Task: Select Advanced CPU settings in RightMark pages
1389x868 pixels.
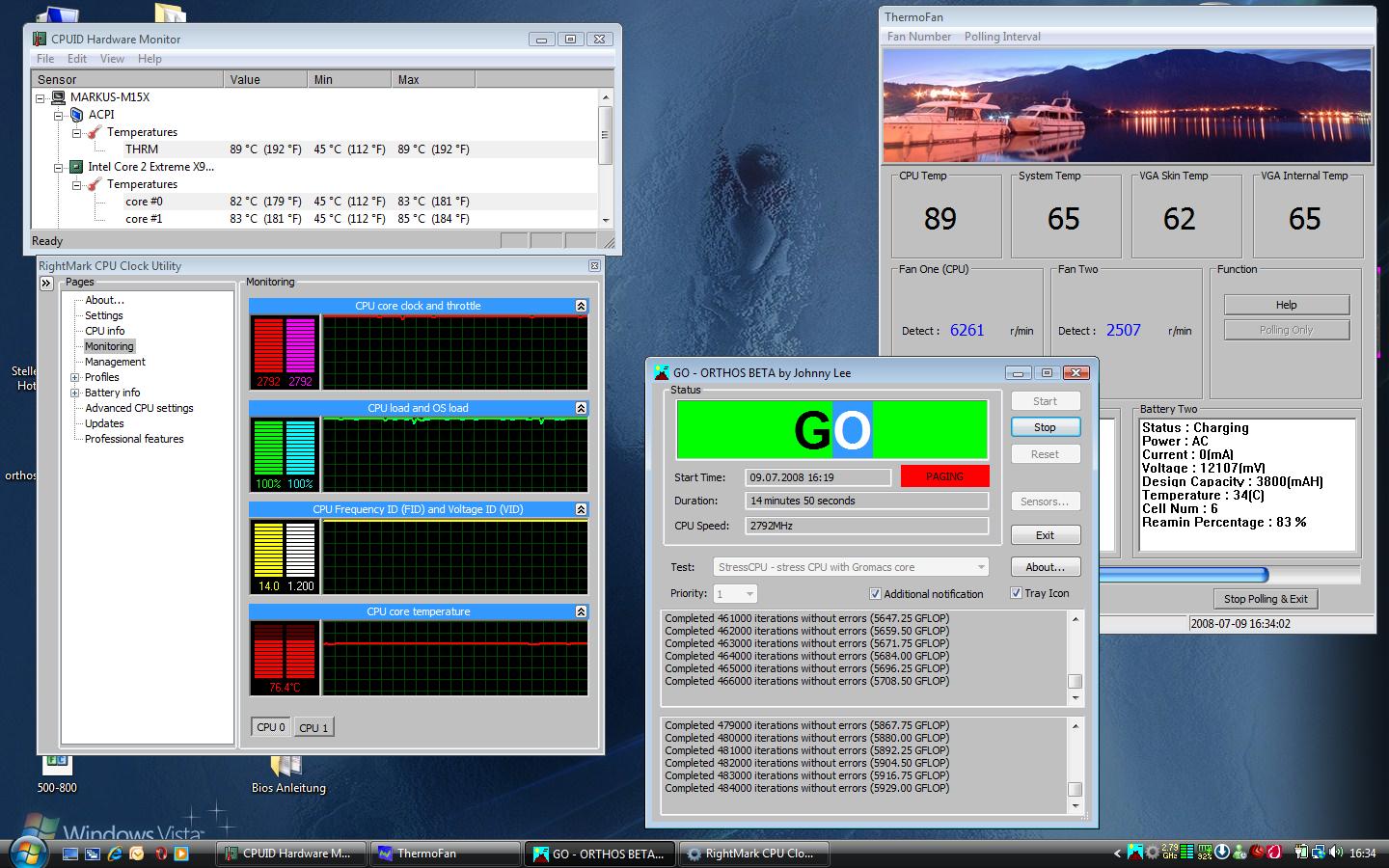Action: (x=139, y=408)
